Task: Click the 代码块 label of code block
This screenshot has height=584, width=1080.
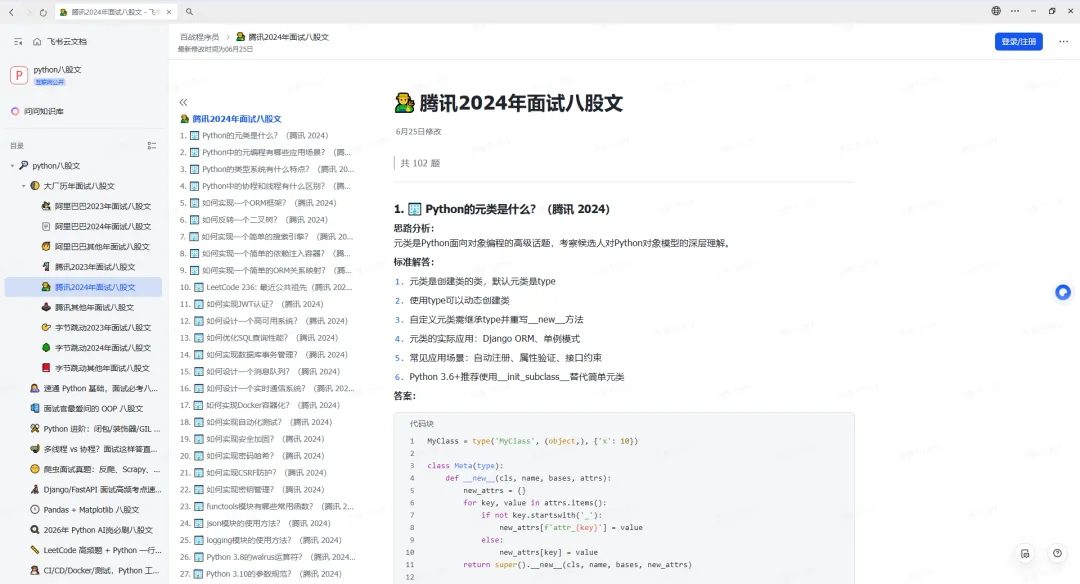Action: click(422, 424)
